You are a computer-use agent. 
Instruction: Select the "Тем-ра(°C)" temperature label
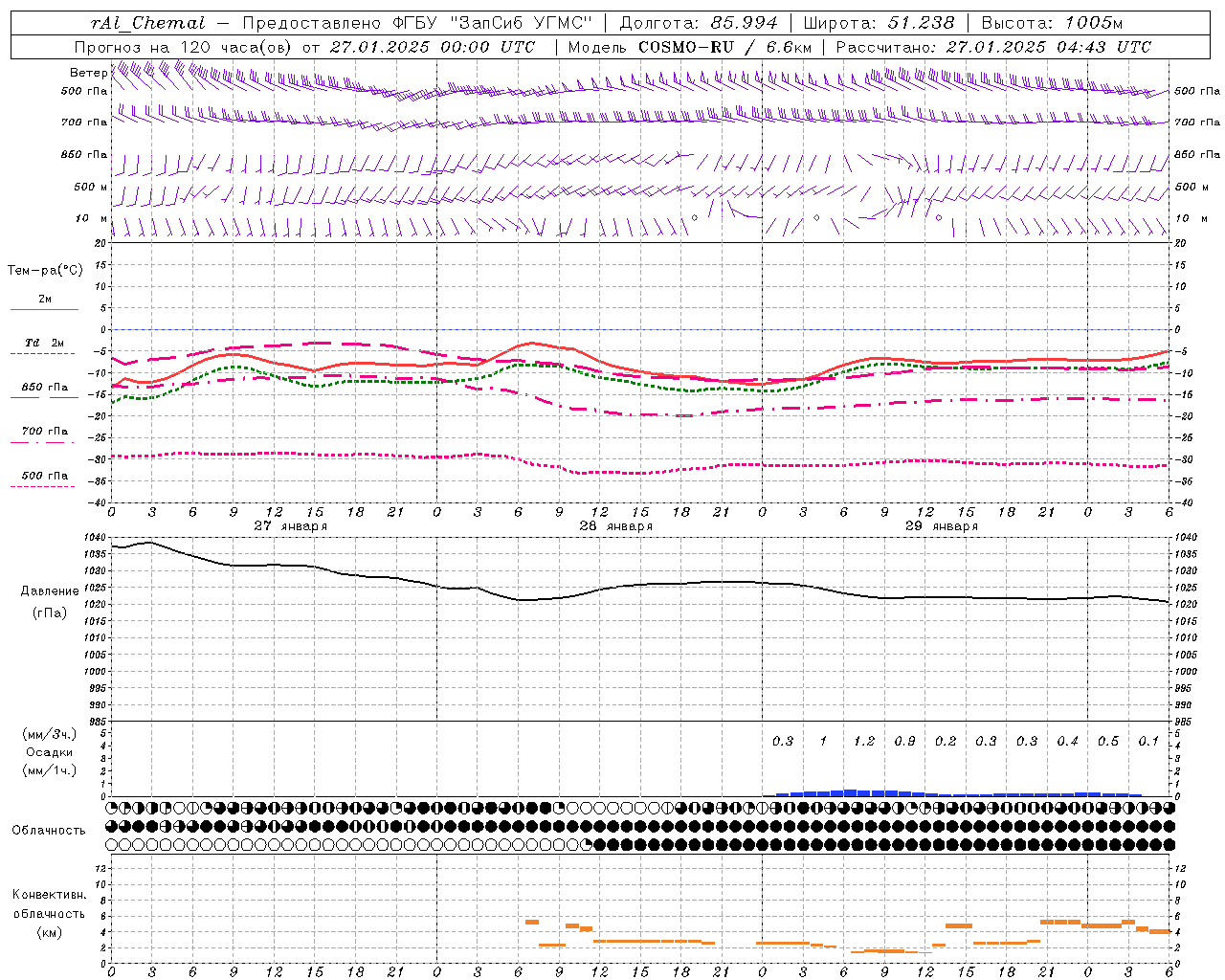(x=45, y=270)
